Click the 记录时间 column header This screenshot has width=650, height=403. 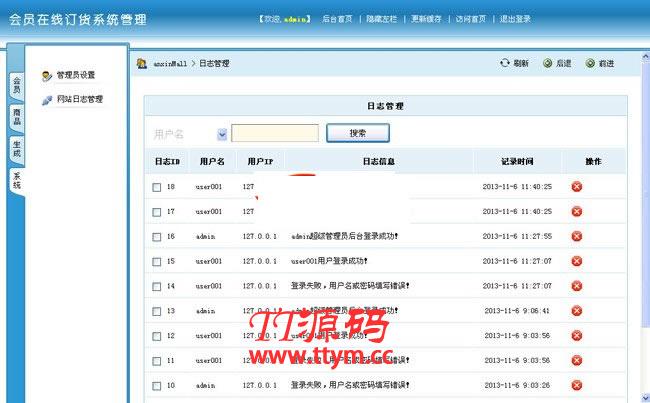(517, 162)
